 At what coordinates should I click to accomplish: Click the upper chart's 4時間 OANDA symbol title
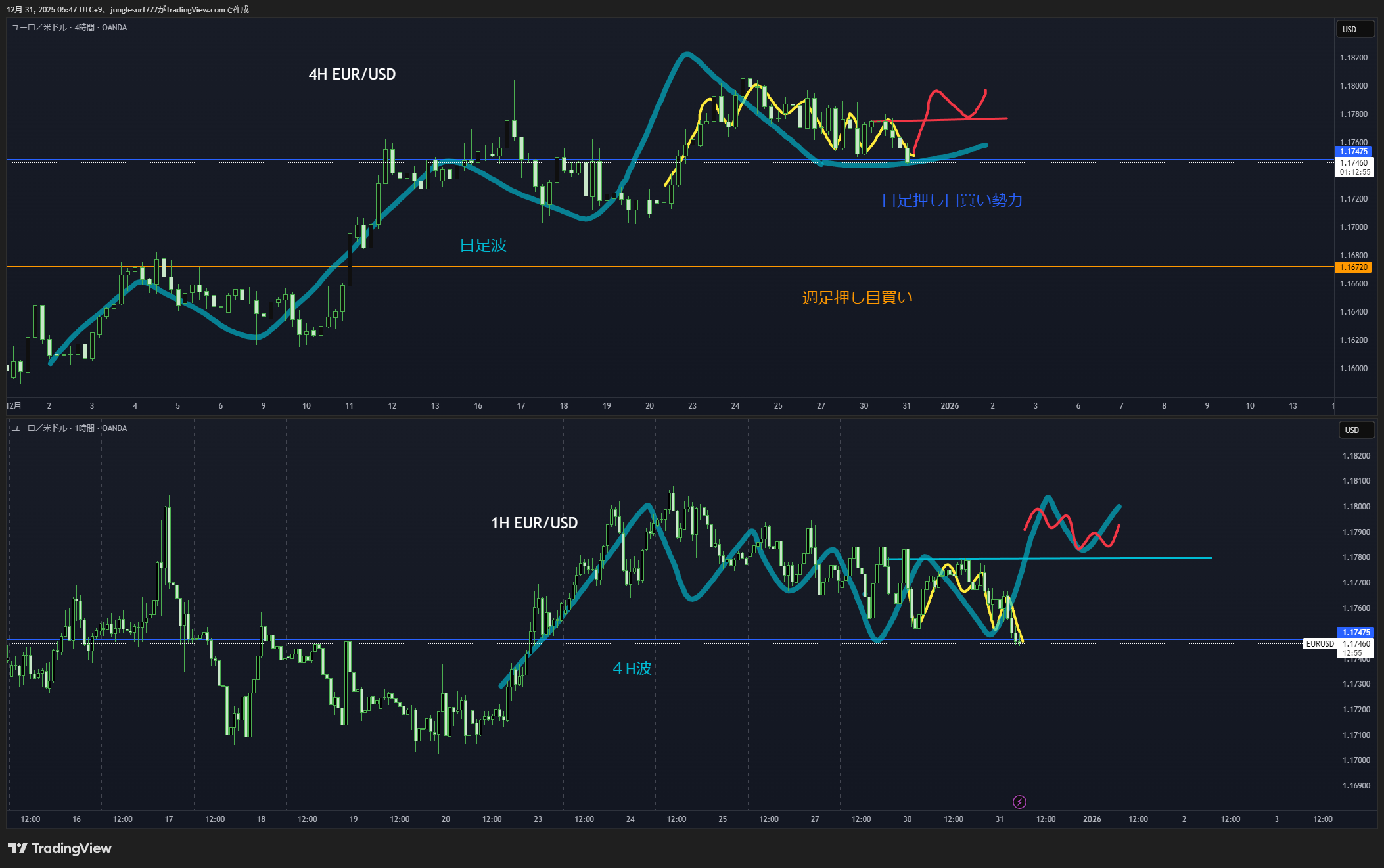[x=69, y=28]
